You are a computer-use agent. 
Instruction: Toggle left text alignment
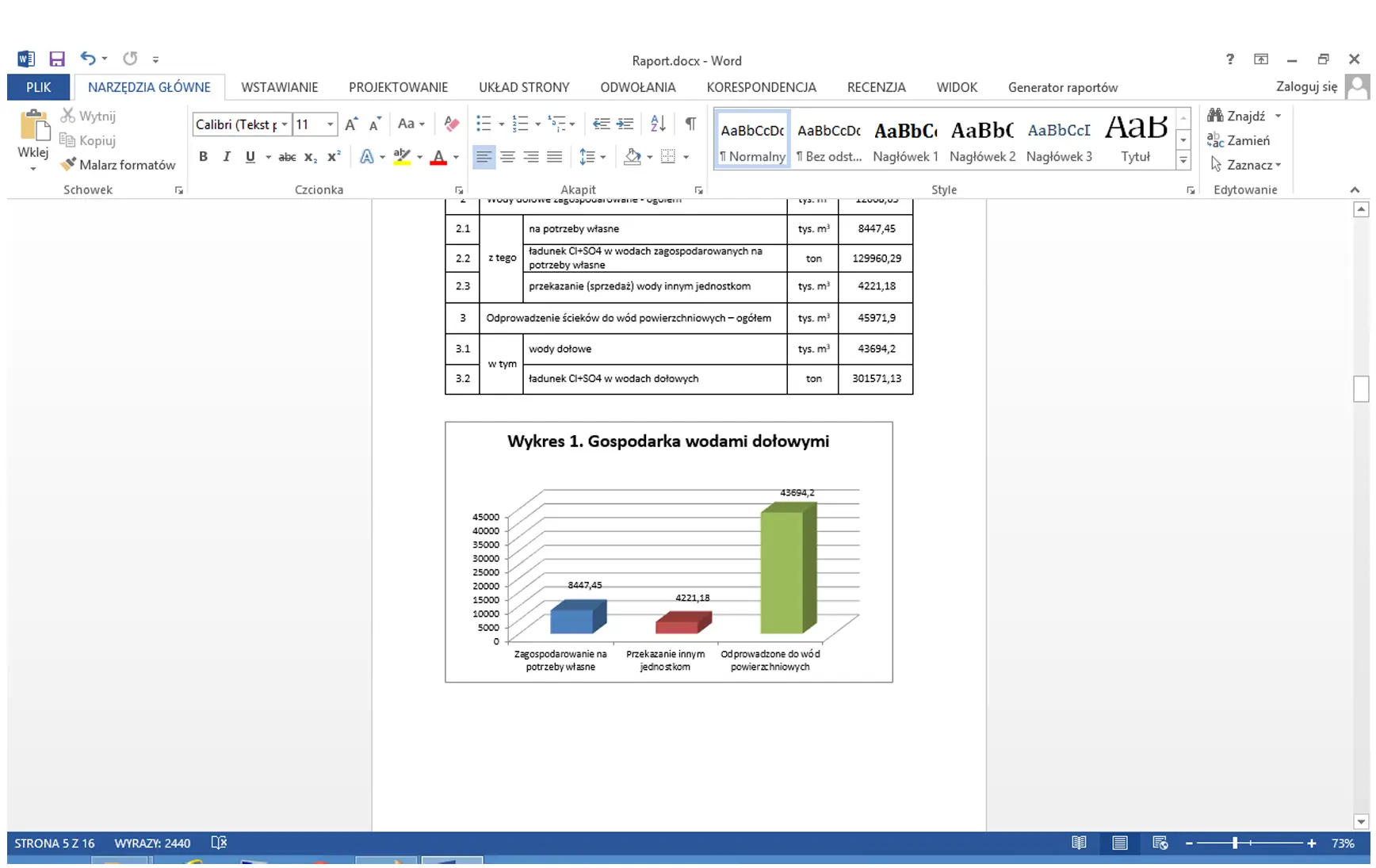tap(484, 157)
